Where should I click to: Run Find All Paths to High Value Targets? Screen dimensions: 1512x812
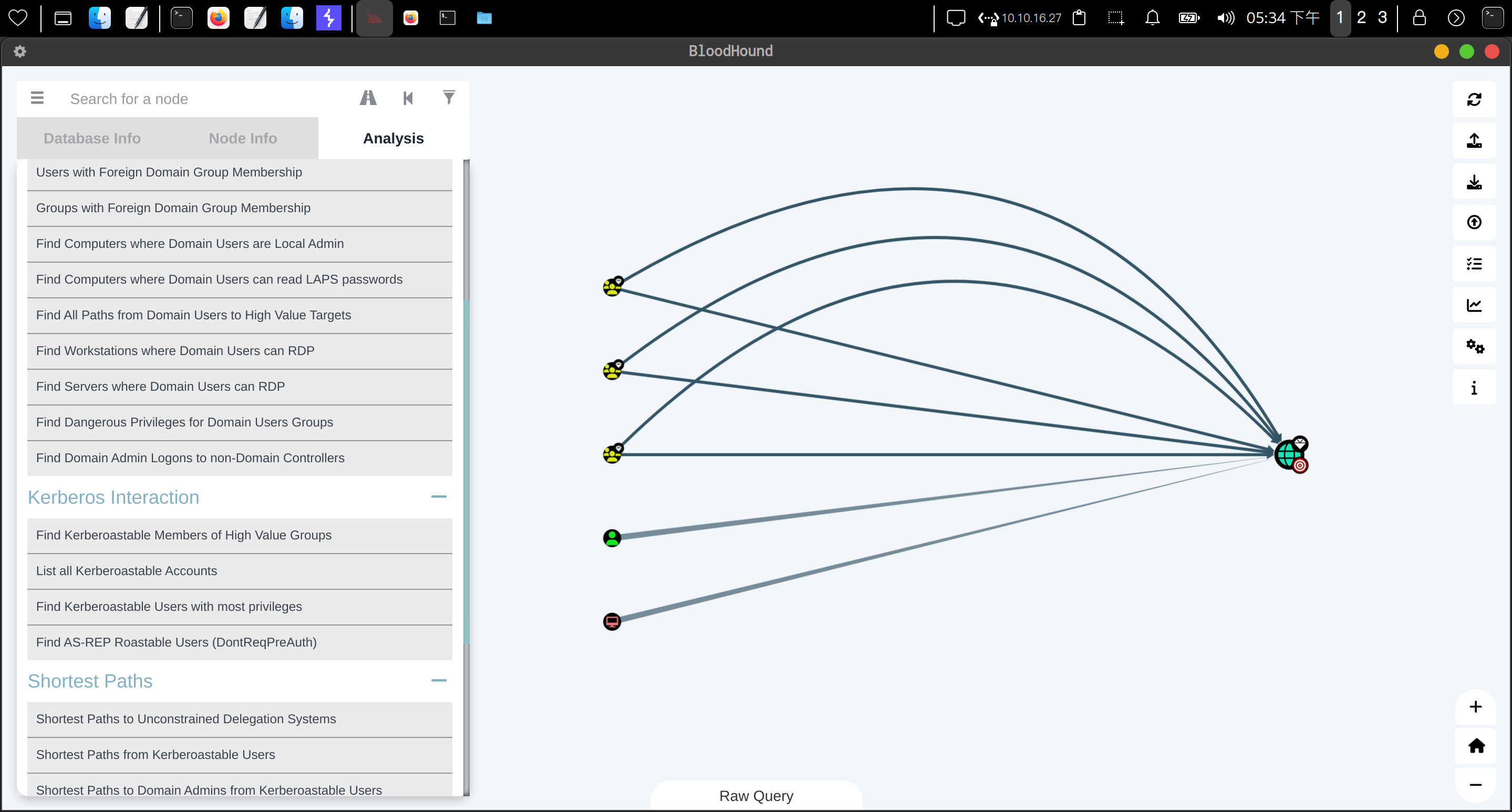240,316
